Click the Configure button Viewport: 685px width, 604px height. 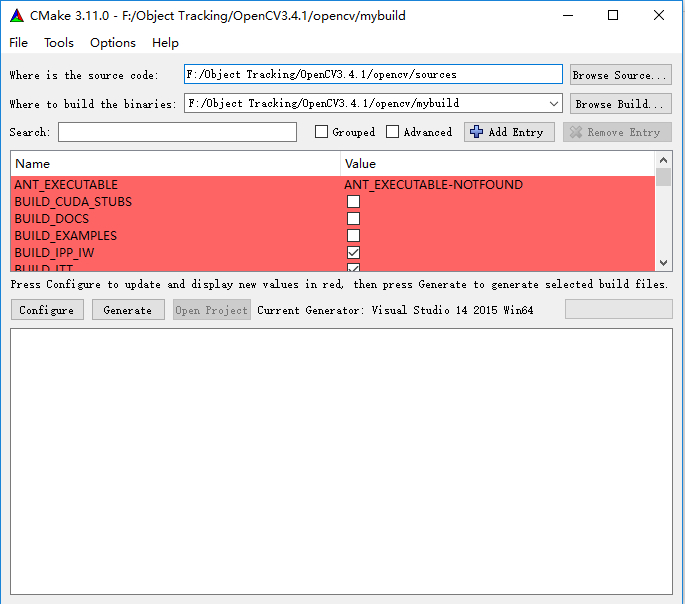click(47, 310)
